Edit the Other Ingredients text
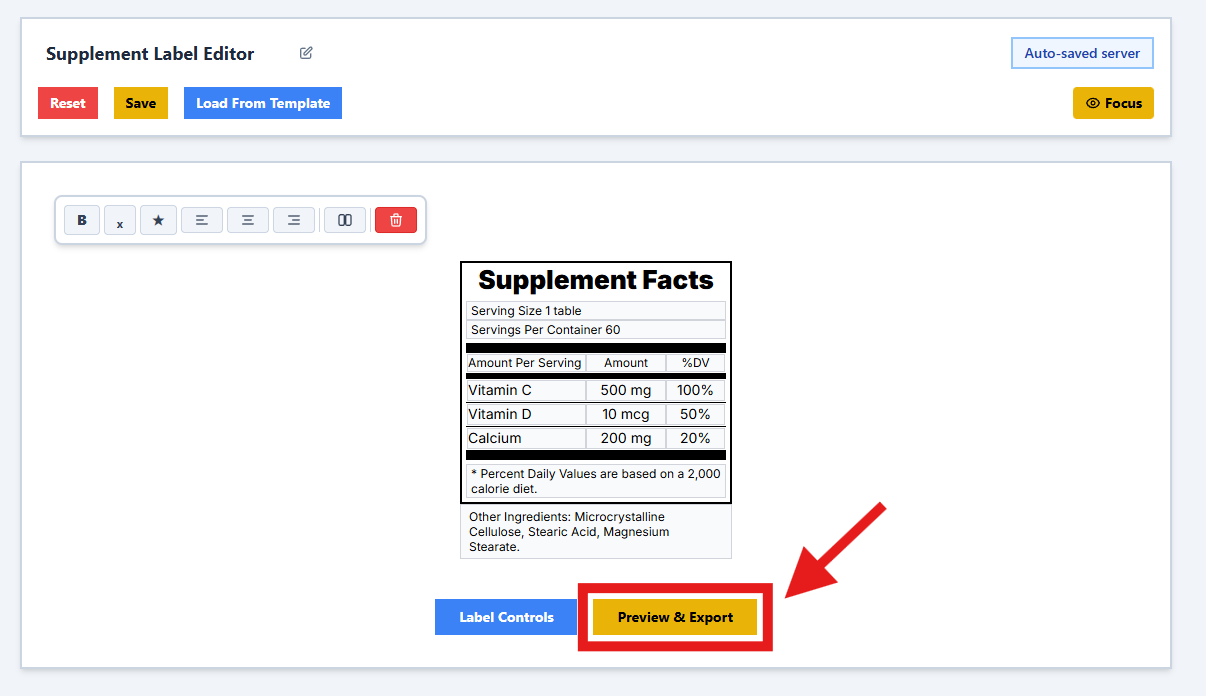 pyautogui.click(x=595, y=532)
